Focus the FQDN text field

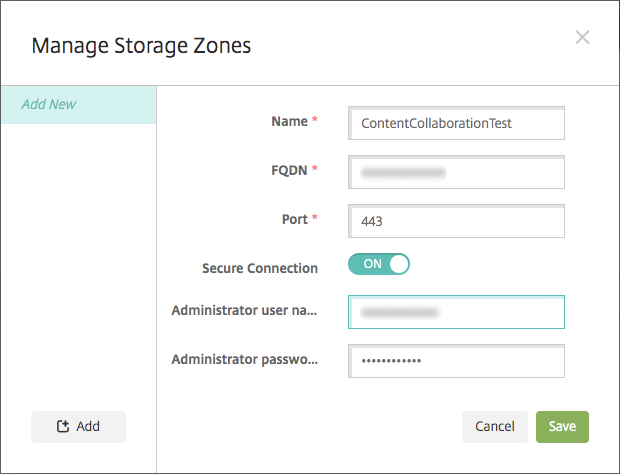pos(456,172)
